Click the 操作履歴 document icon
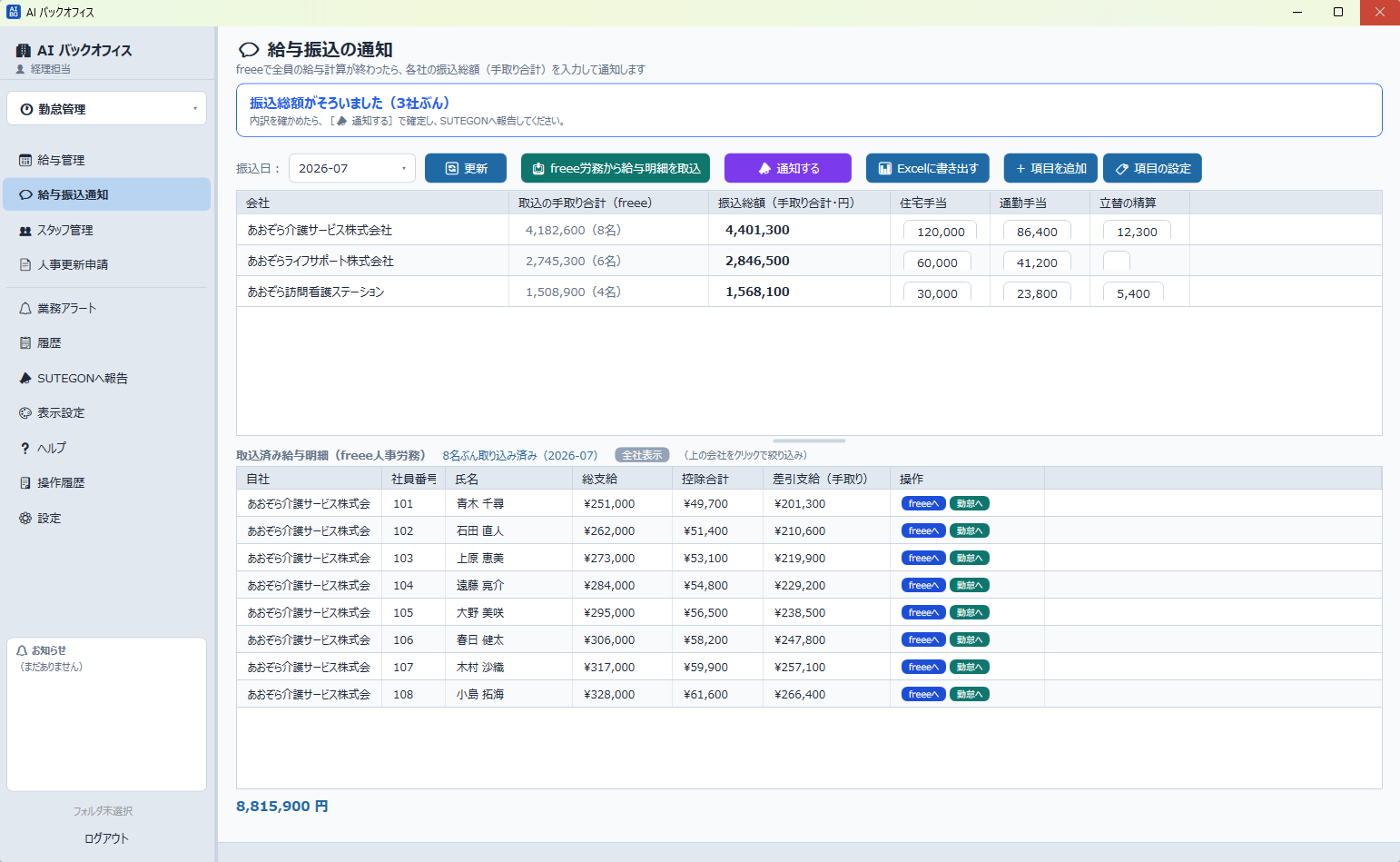This screenshot has height=862, width=1400. [x=25, y=483]
